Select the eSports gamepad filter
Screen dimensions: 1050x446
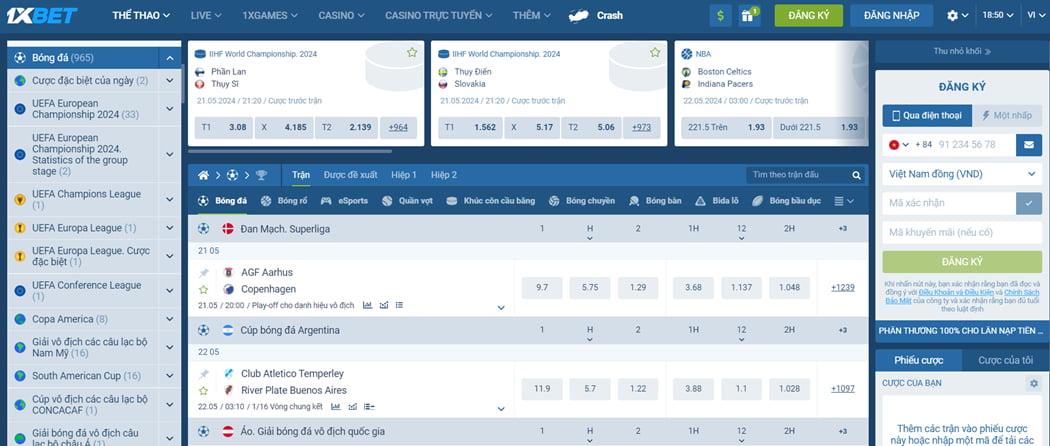345,201
